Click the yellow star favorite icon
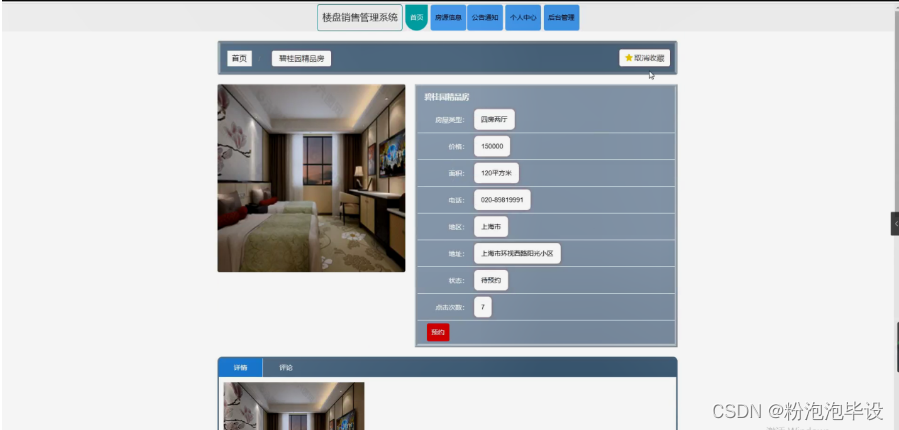 (x=628, y=58)
